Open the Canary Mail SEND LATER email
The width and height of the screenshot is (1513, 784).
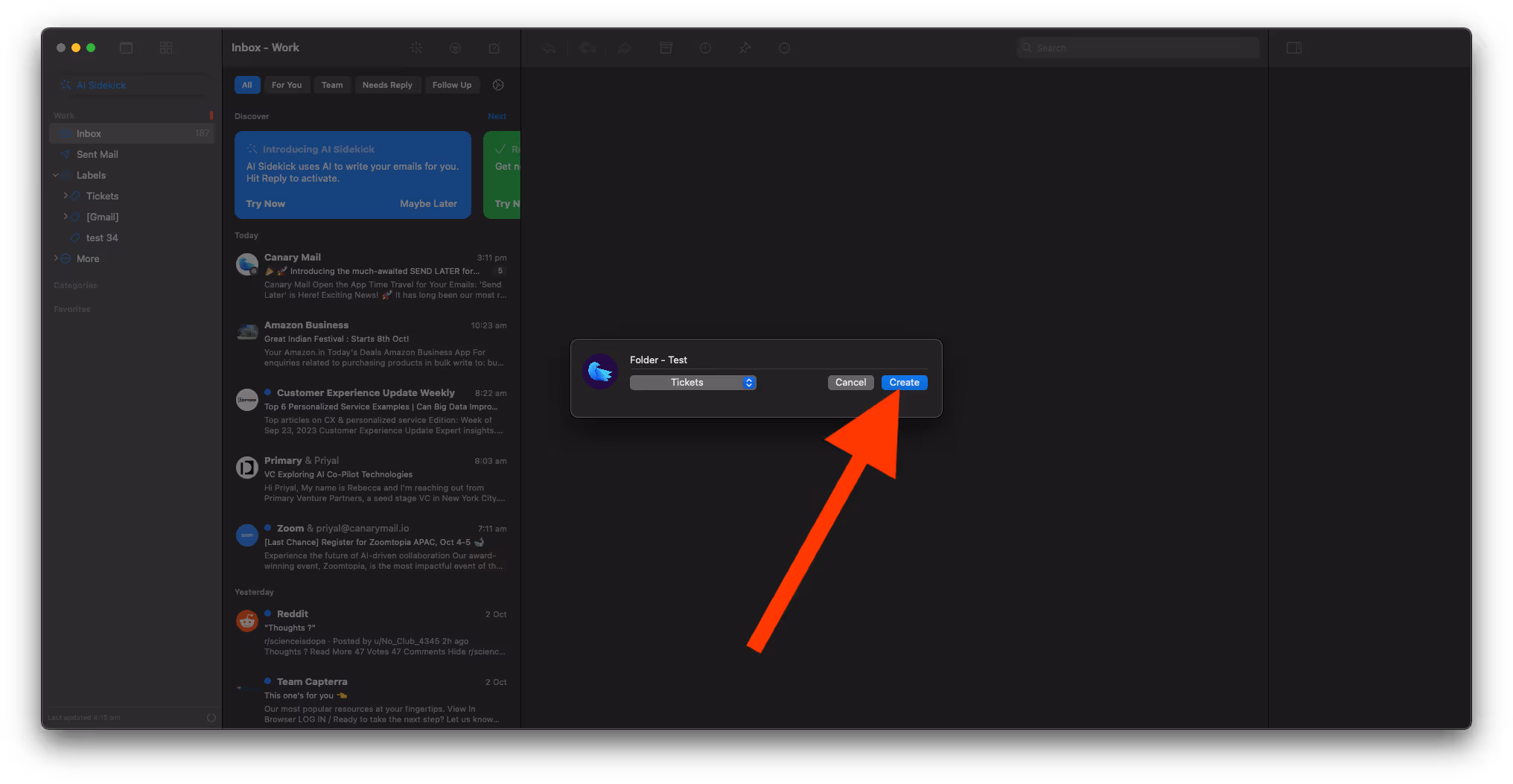[372, 276]
